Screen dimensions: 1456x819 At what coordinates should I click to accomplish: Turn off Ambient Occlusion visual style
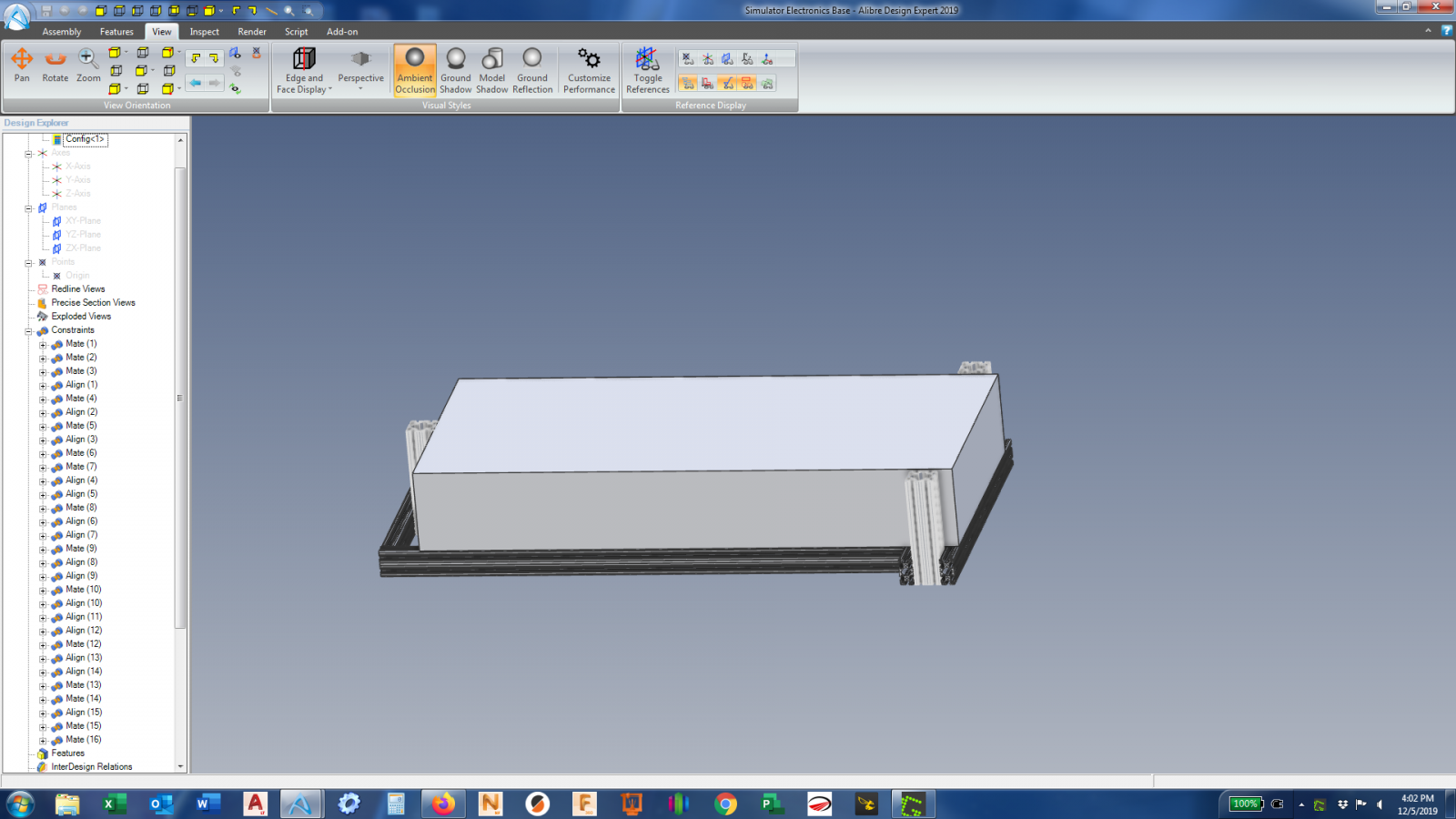pos(415,70)
